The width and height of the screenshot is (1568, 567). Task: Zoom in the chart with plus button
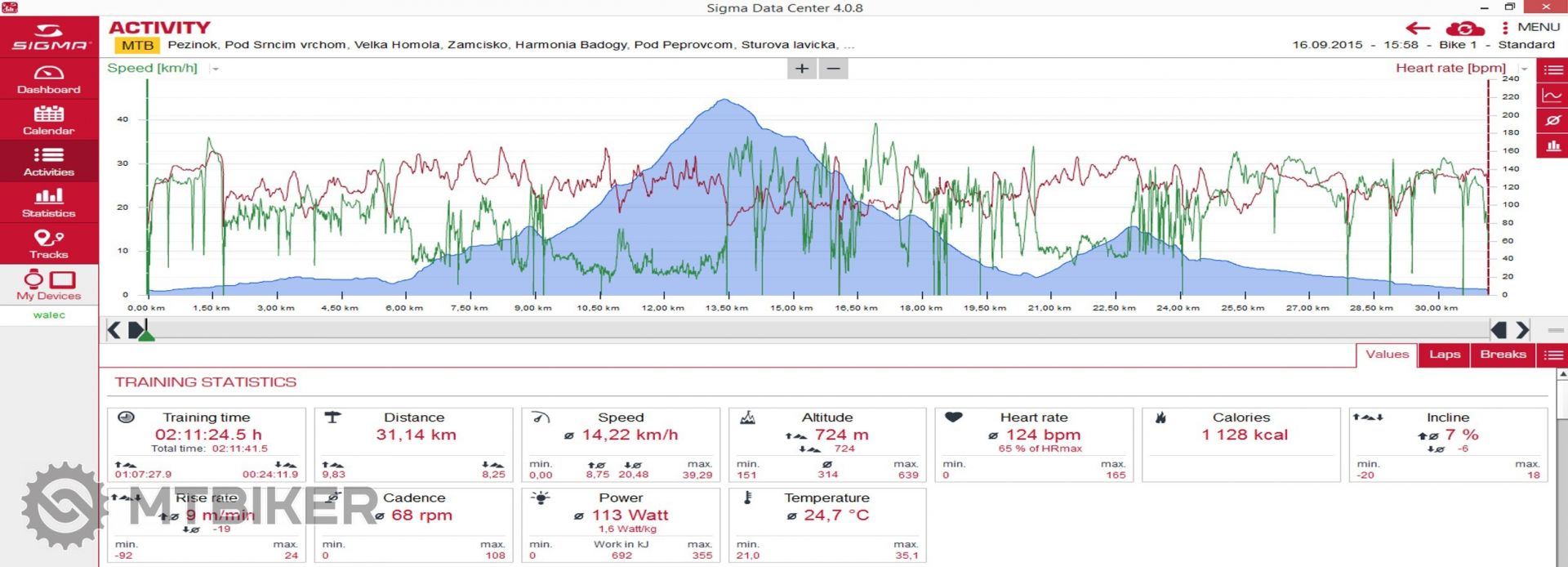pyautogui.click(x=802, y=69)
